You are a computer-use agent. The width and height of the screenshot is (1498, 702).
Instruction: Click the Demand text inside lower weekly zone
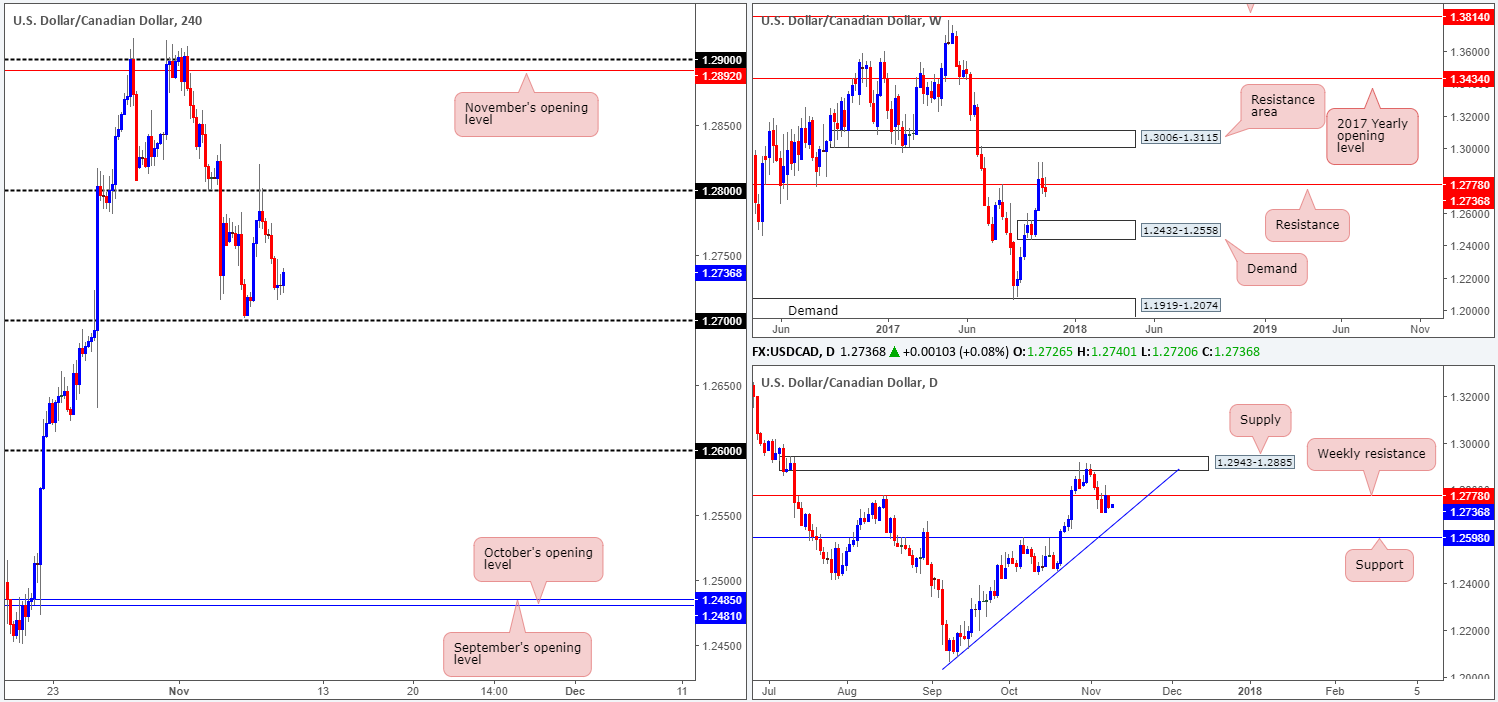click(x=813, y=311)
